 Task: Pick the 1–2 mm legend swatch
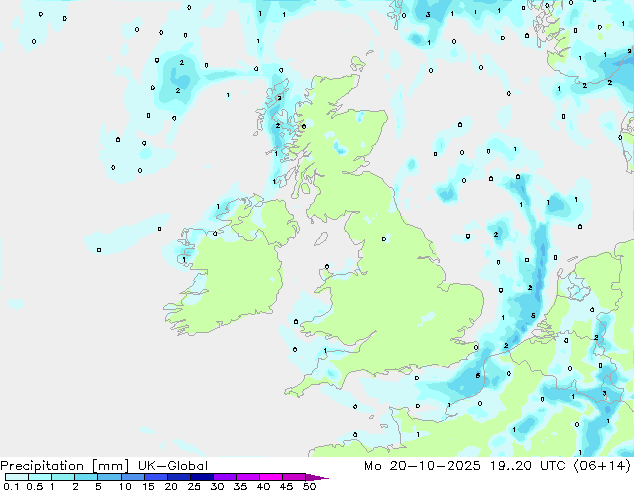pos(63,477)
